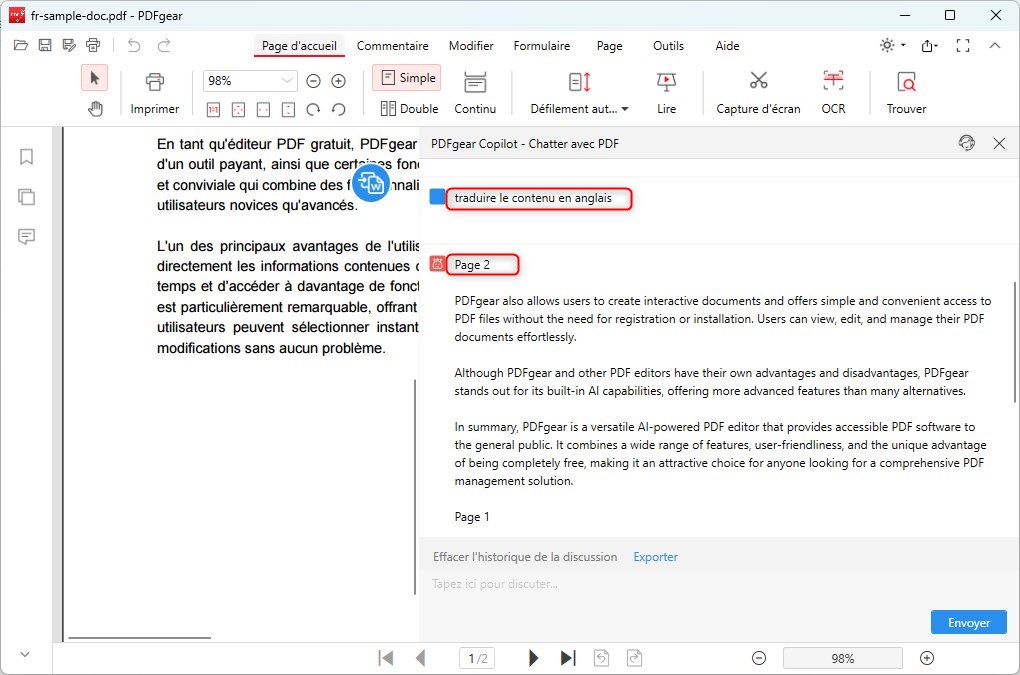Click the 98% zoom field in status bar
This screenshot has height=675, width=1020.
842,658
